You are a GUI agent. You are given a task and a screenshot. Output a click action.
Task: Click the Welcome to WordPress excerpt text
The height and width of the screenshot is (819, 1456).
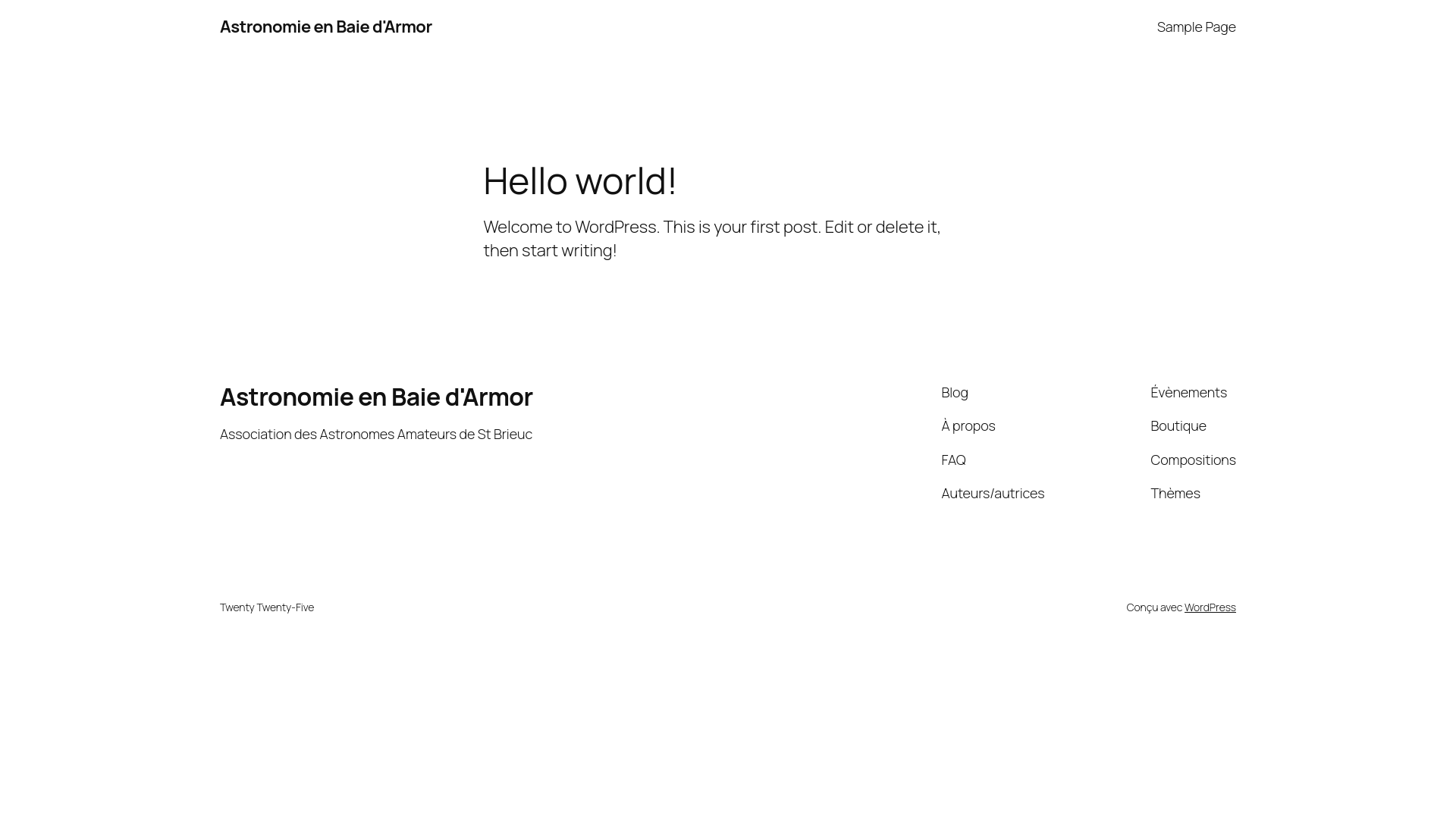coord(711,238)
